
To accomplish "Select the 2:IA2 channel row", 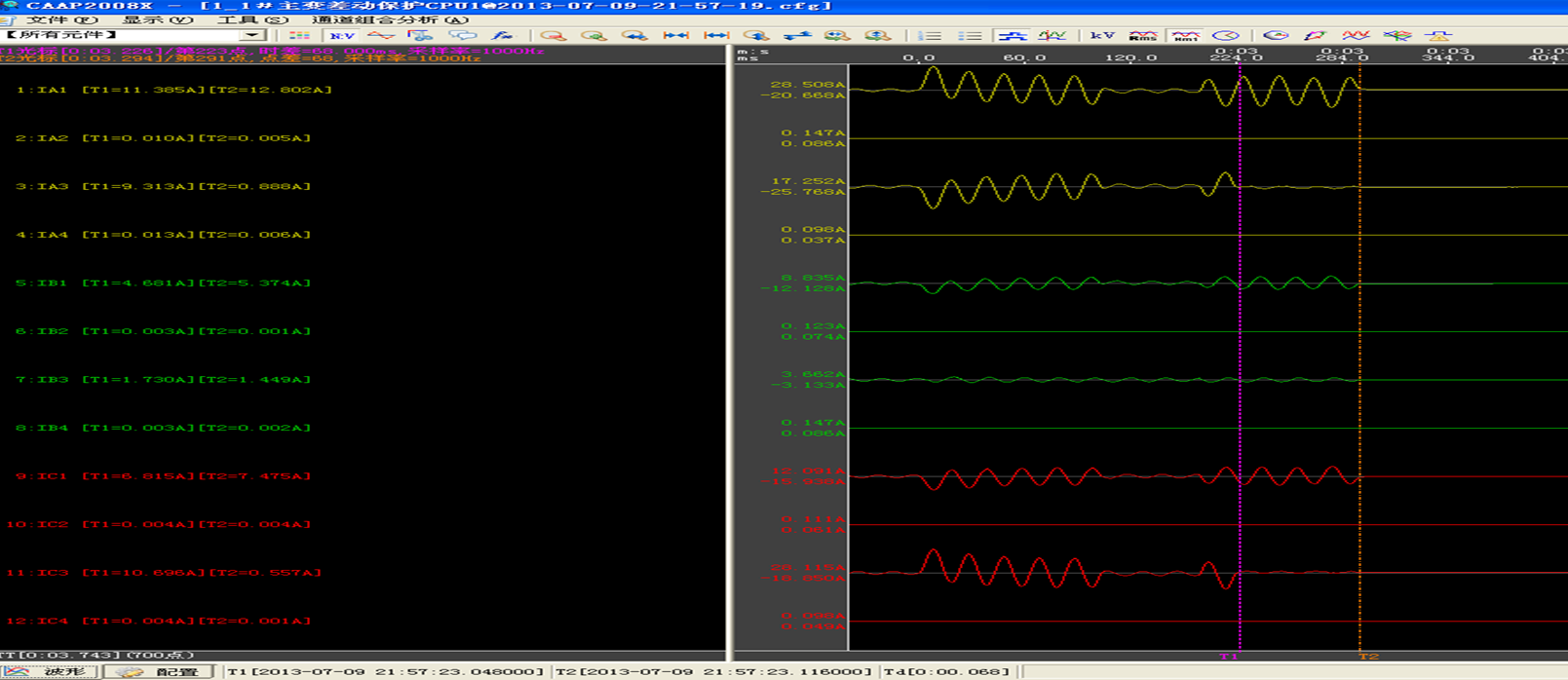I will (x=164, y=138).
